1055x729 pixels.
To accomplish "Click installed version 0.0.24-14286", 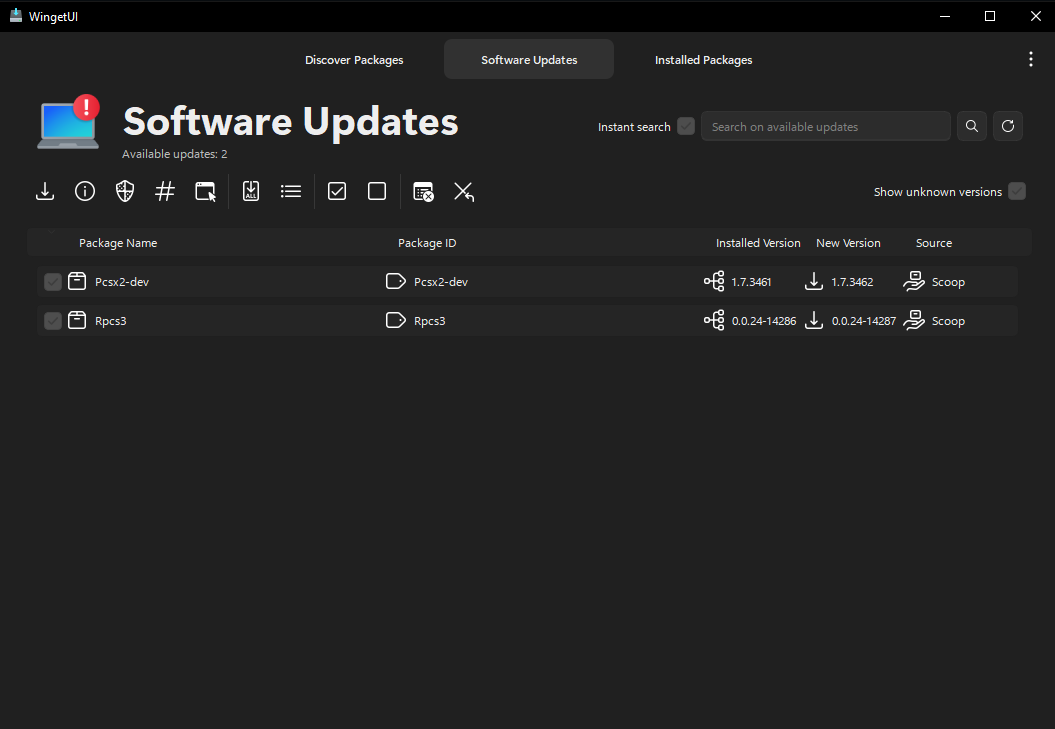I will [x=764, y=321].
